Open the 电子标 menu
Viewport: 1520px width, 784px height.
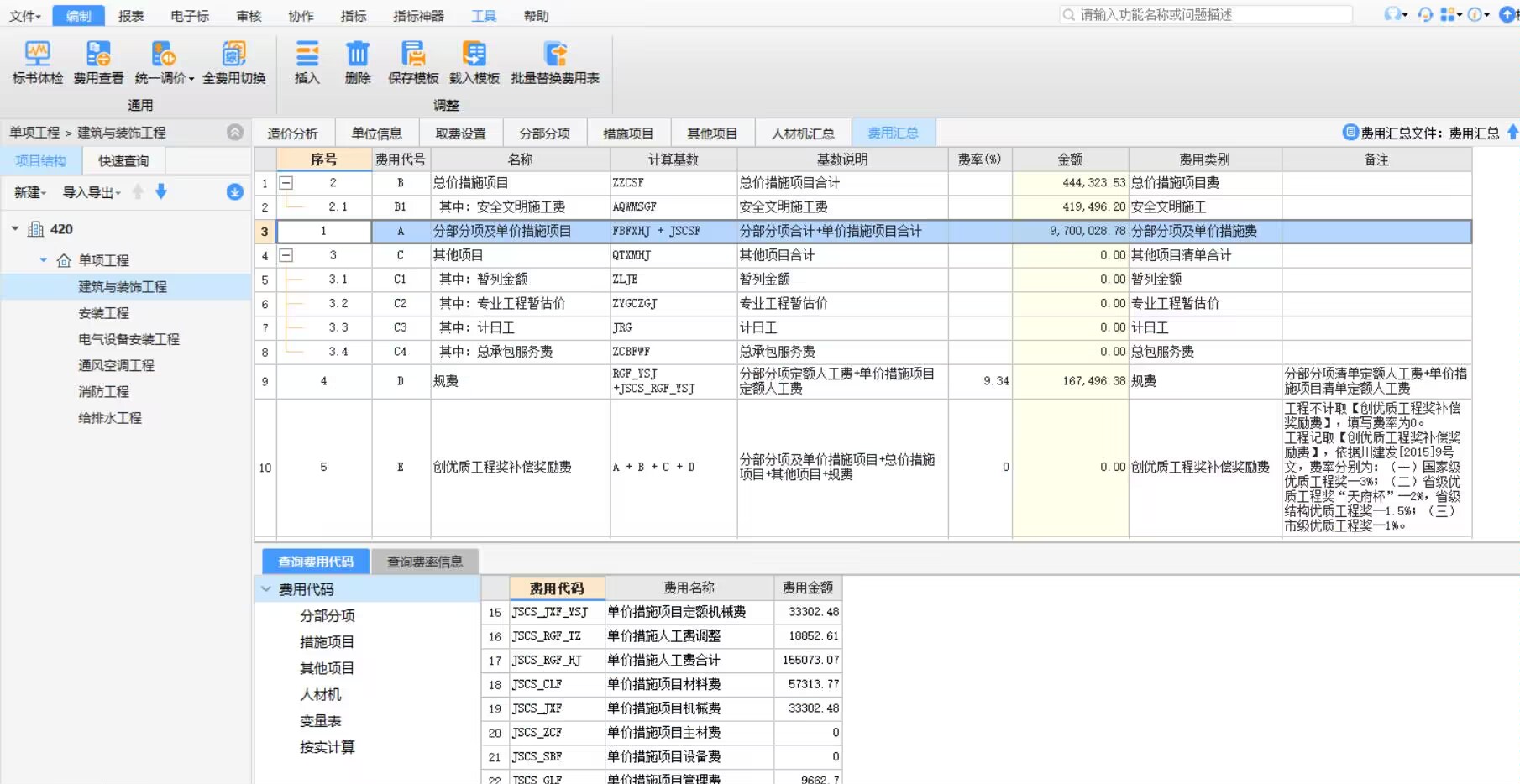190,16
